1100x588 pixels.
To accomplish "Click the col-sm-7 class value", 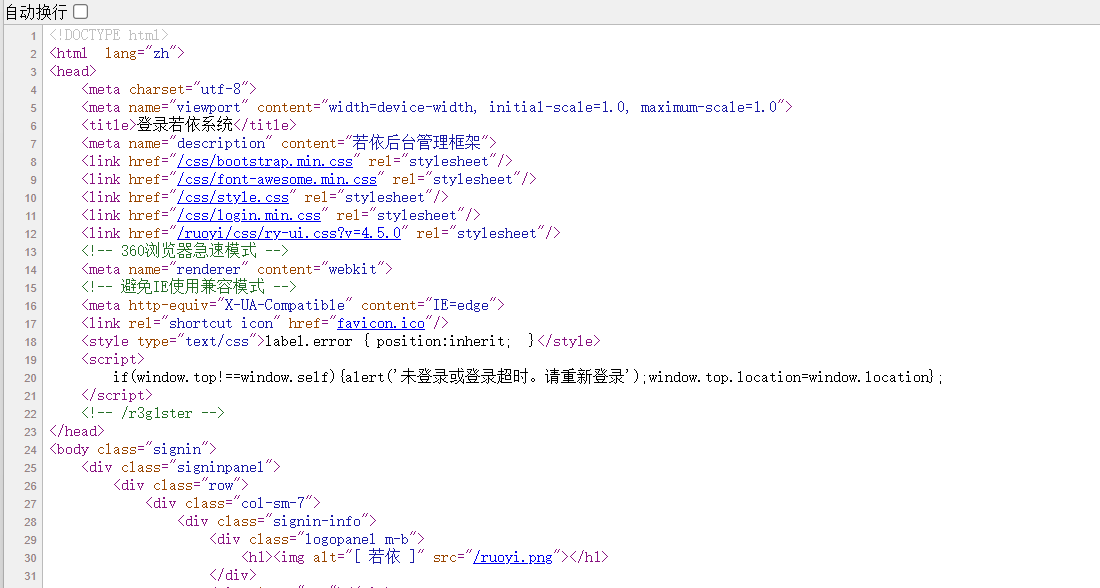I will [x=273, y=503].
